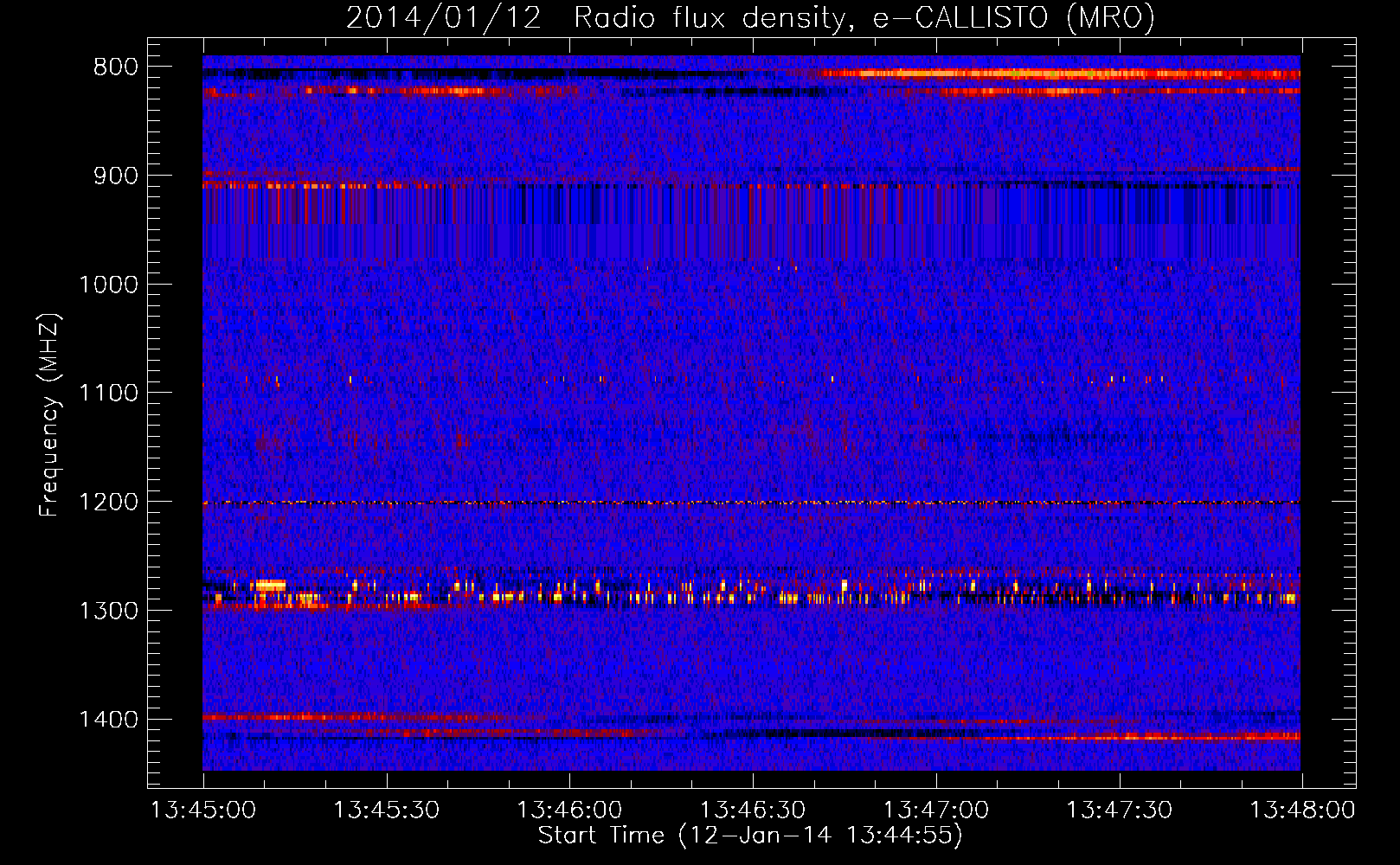The height and width of the screenshot is (865, 1400).
Task: Click the 13:46:00 time tick label
Action: pyautogui.click(x=569, y=811)
